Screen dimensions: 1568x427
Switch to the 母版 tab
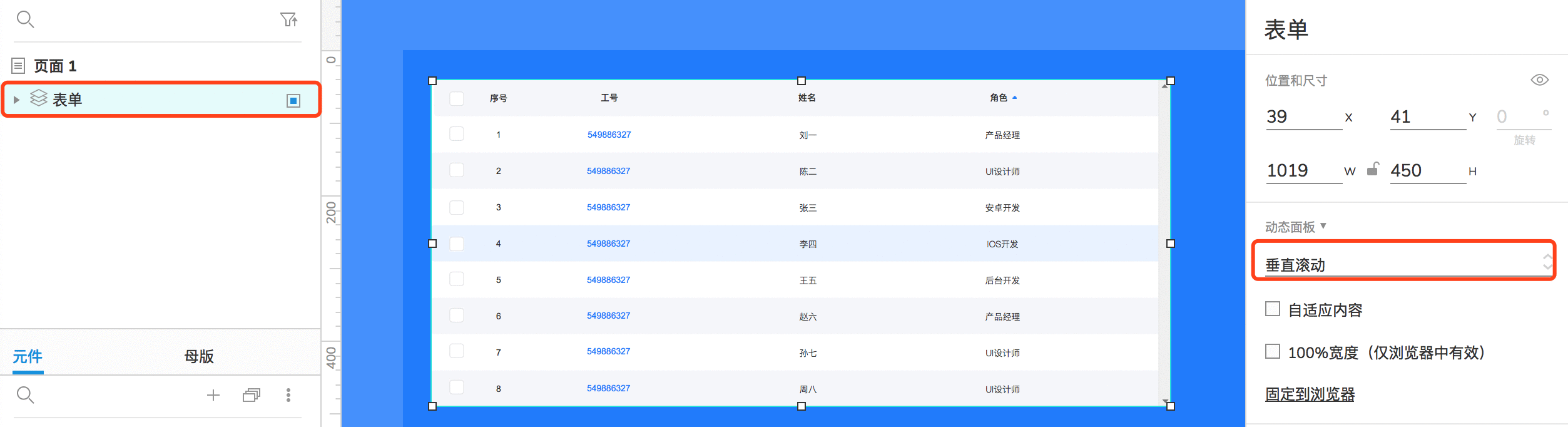pos(199,356)
